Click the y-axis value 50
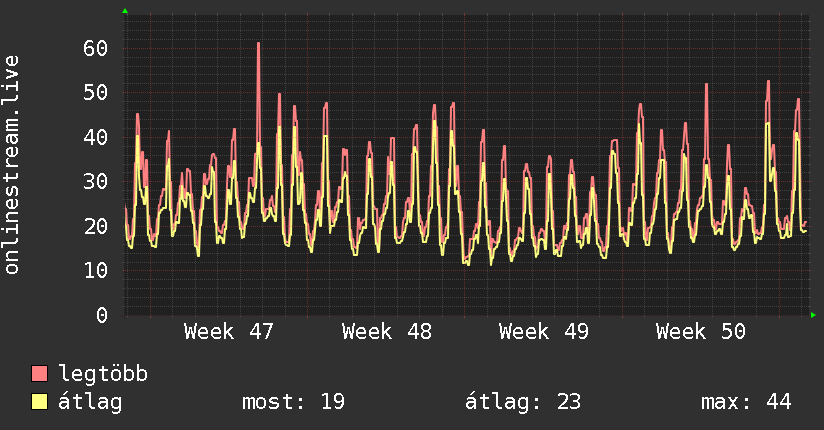Viewport: 824px width, 430px height. tap(95, 93)
